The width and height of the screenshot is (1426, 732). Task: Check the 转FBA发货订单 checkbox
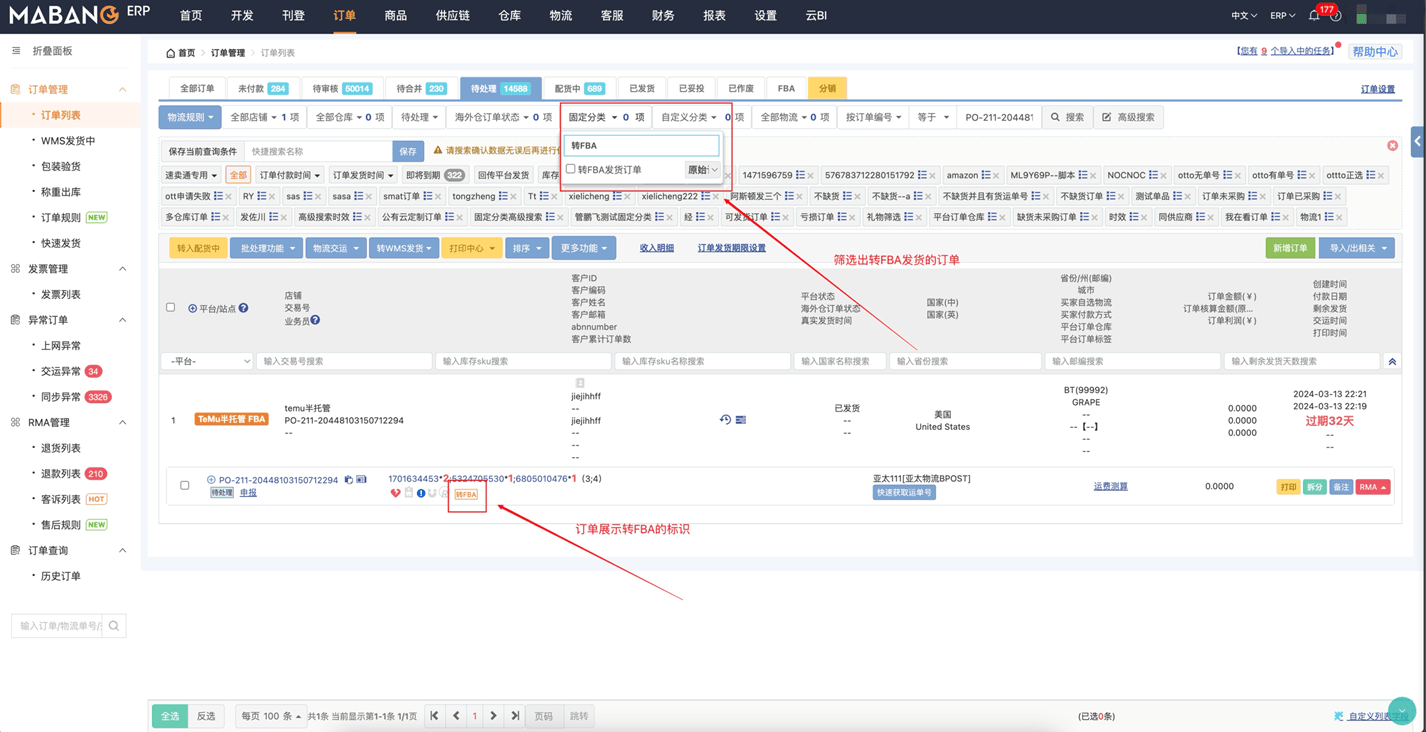pos(571,170)
